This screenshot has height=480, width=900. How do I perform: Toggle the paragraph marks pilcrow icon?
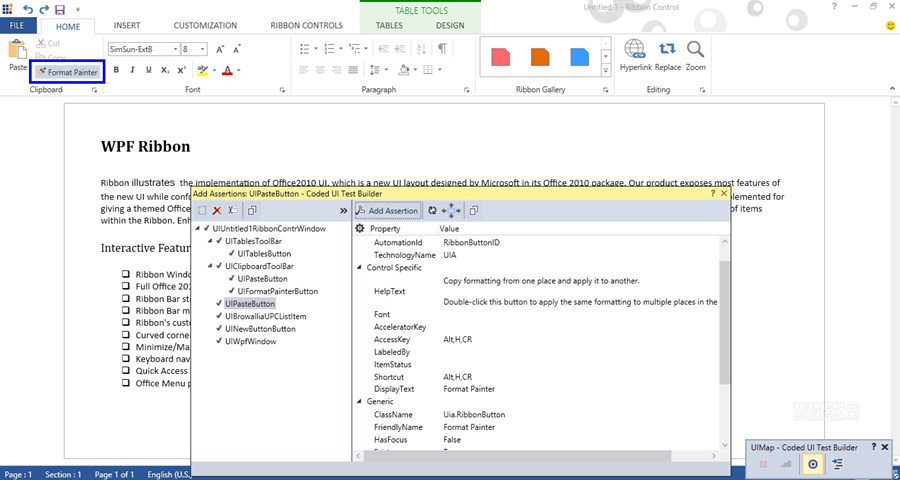(x=442, y=49)
